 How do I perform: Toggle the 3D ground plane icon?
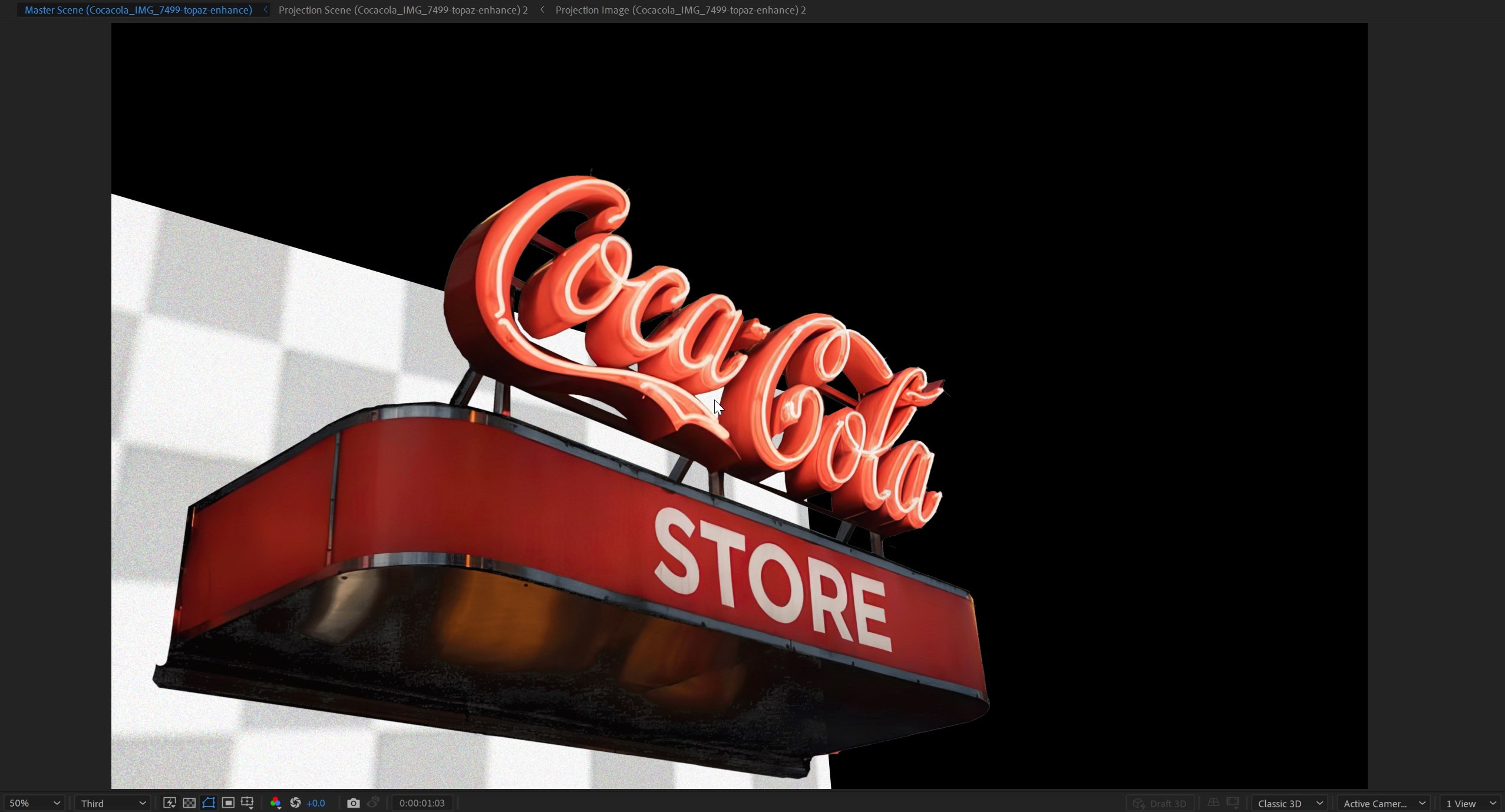[x=1213, y=803]
